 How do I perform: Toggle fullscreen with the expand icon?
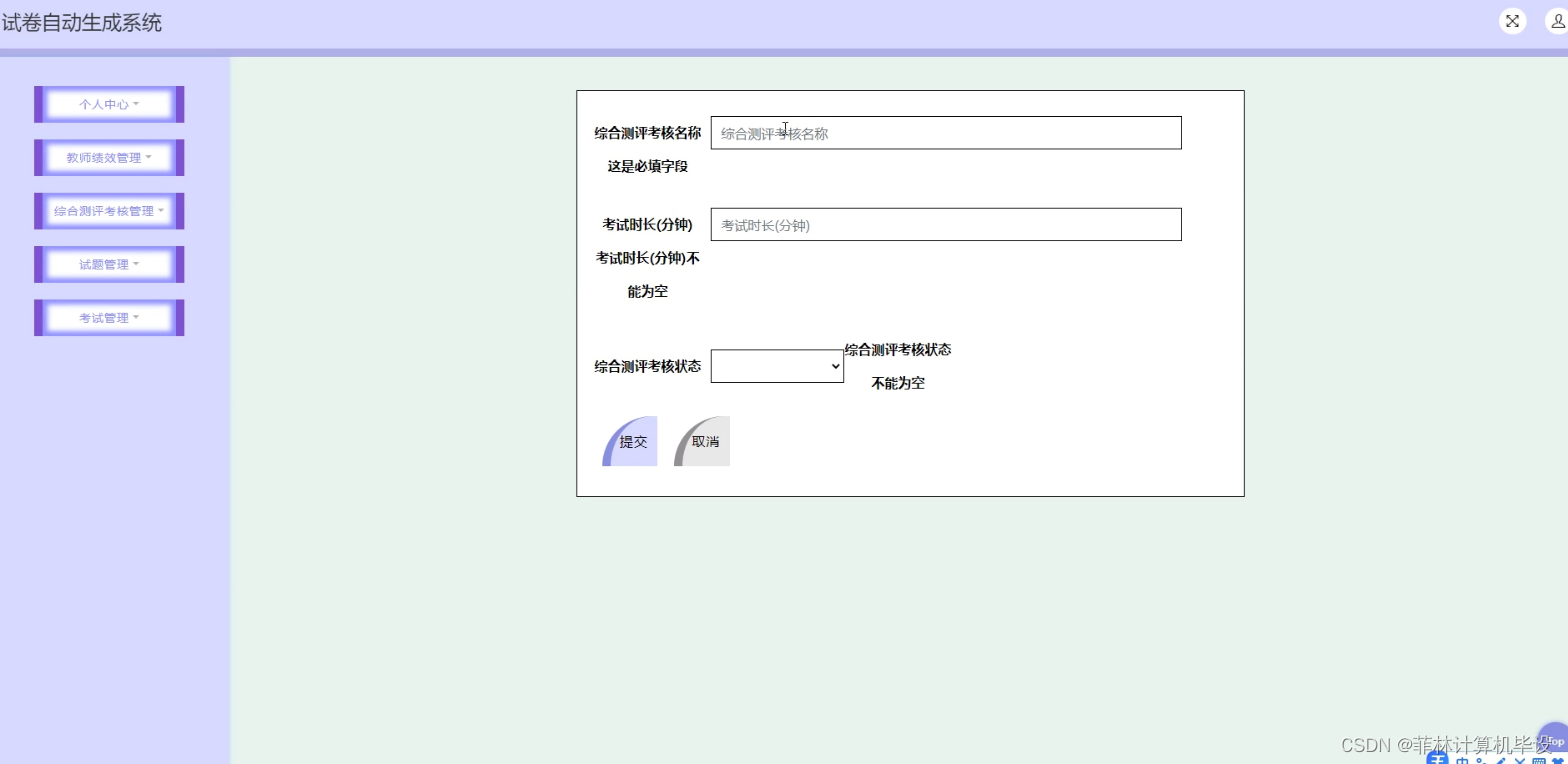(1512, 21)
